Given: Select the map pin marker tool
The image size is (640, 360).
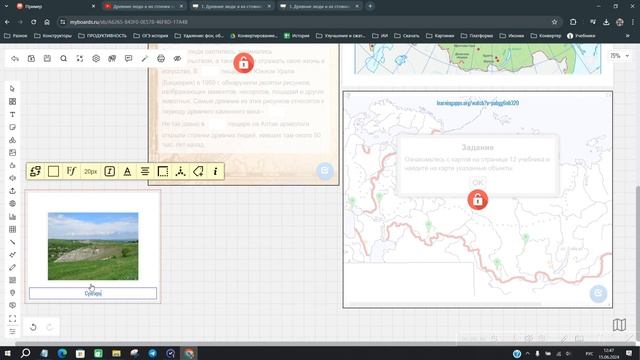Looking at the screenshot, I should point(12,293).
